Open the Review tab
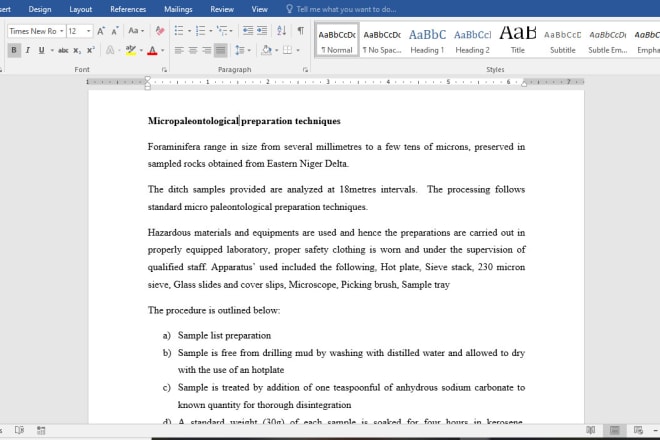660x440 pixels. (222, 9)
